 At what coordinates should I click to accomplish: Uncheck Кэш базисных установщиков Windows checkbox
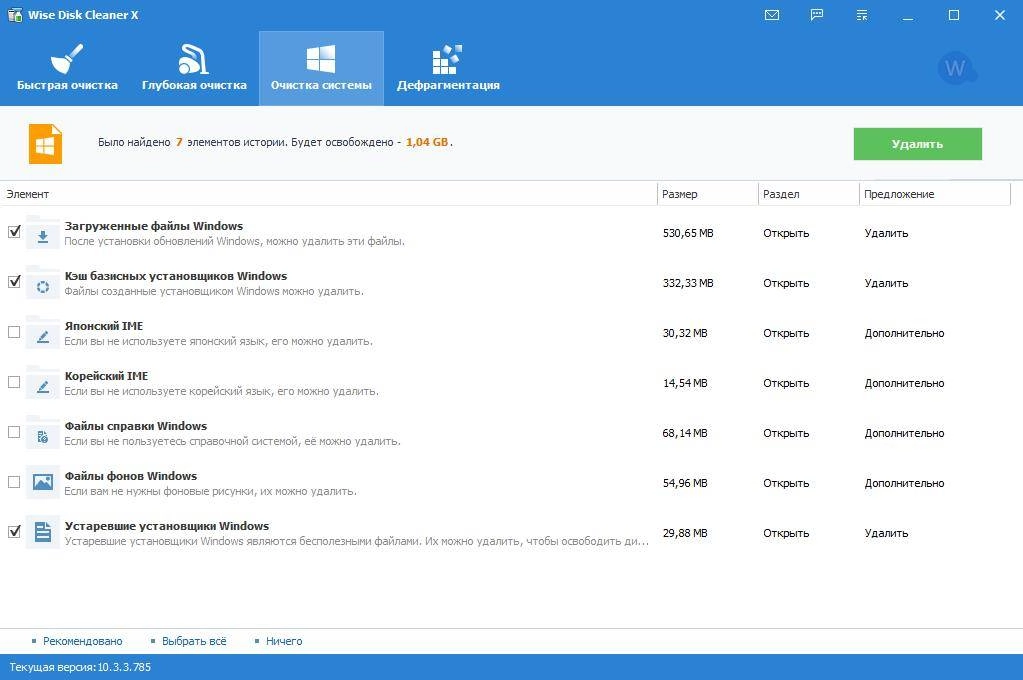(x=14, y=282)
